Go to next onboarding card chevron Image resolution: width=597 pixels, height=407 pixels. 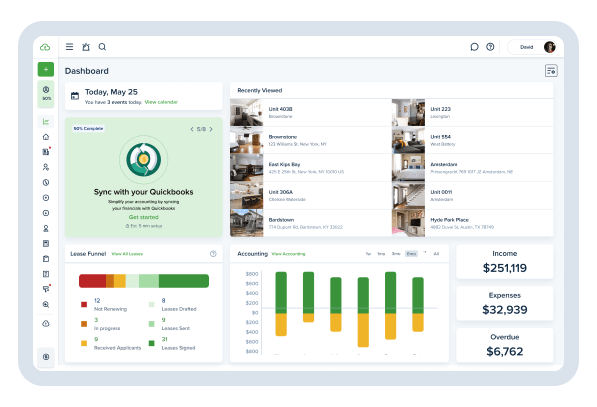click(211, 129)
